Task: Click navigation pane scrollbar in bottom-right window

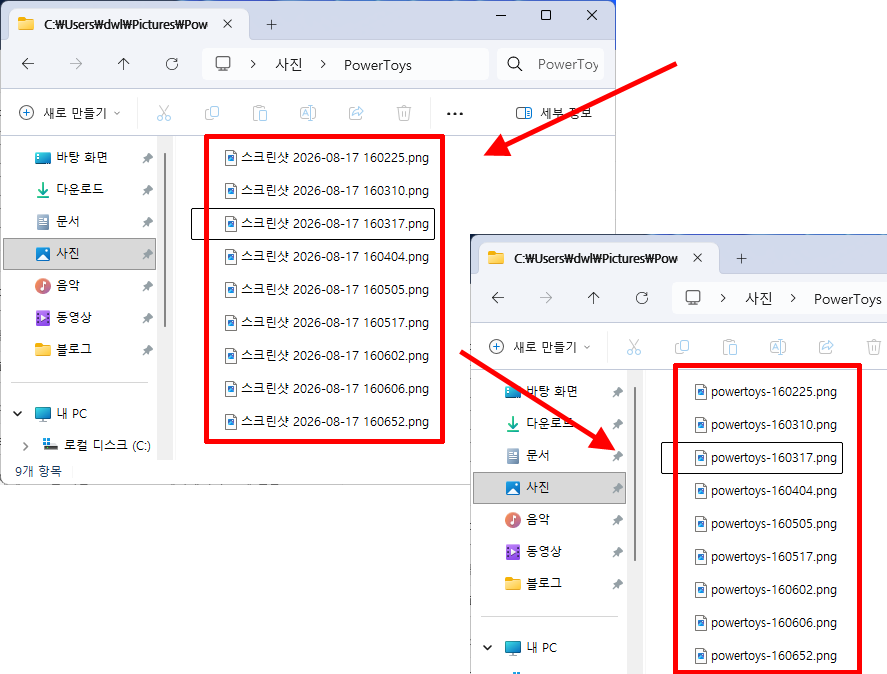Action: (635, 474)
